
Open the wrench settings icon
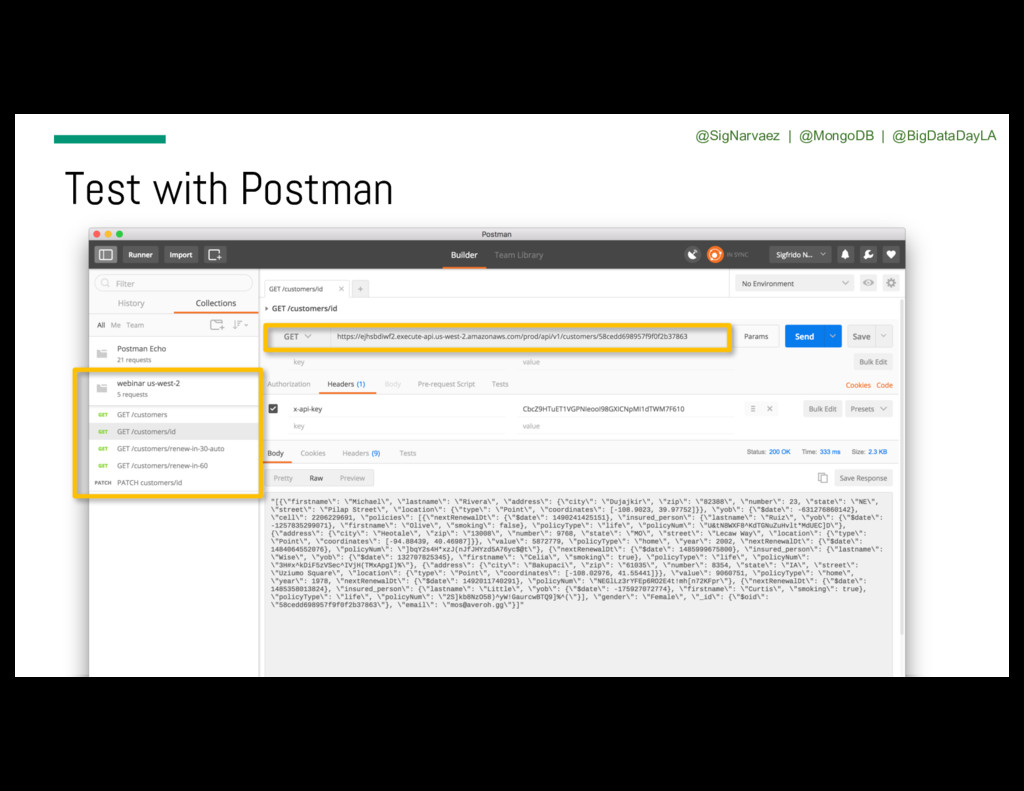(868, 255)
